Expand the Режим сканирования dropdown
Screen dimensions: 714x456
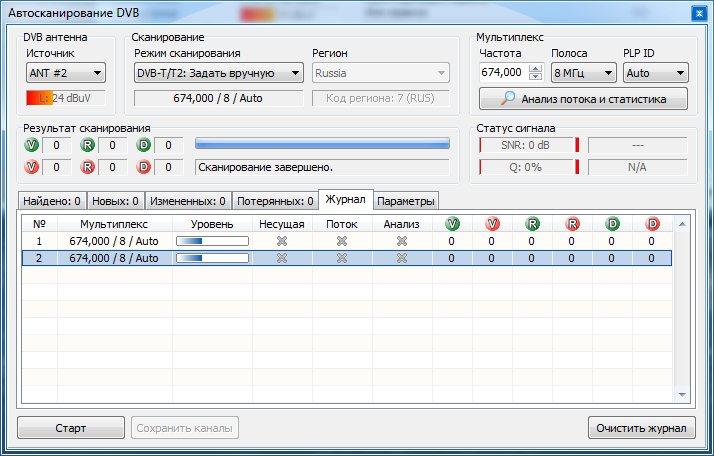[218, 73]
